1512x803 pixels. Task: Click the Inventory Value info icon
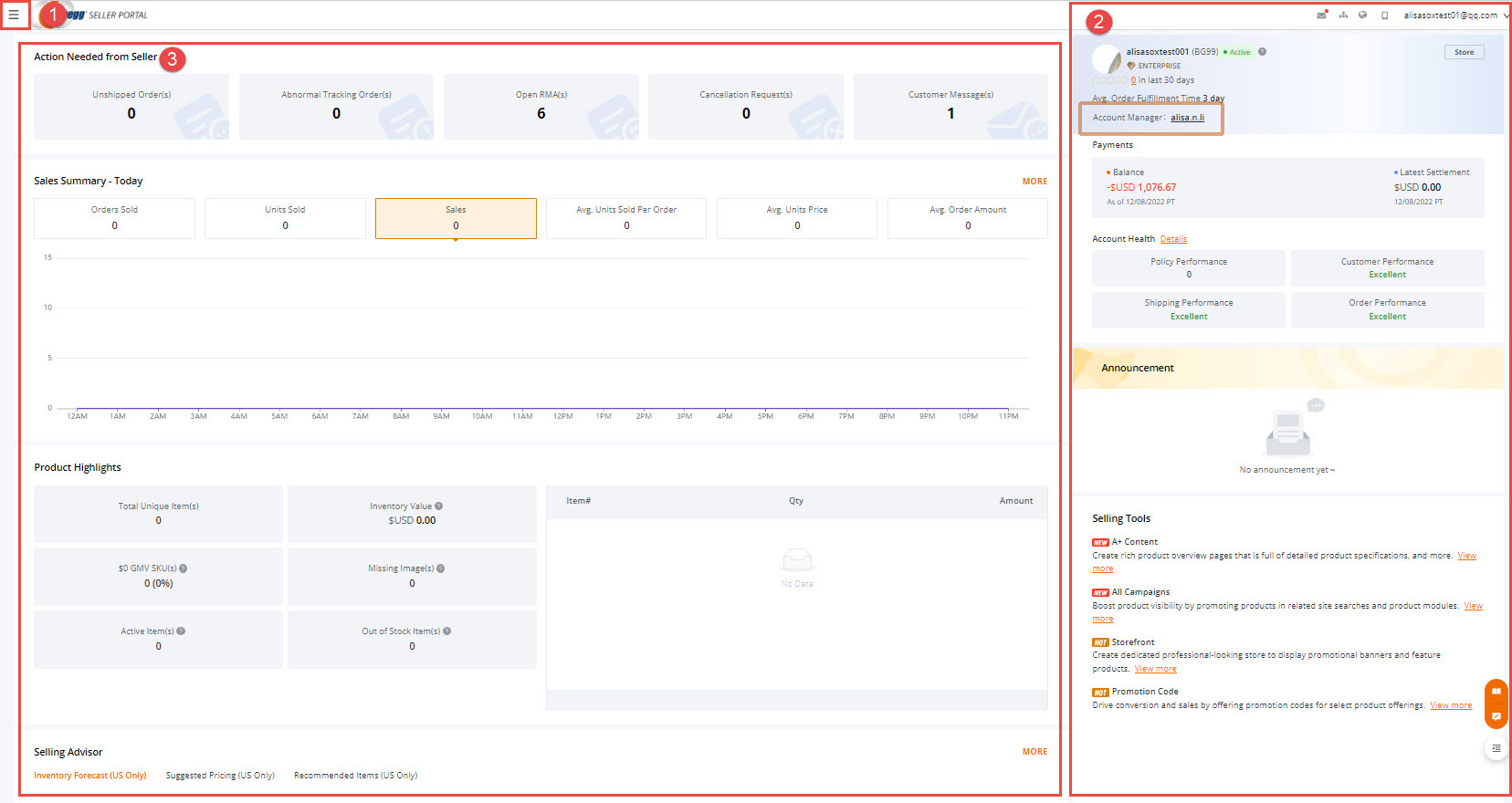[439, 506]
